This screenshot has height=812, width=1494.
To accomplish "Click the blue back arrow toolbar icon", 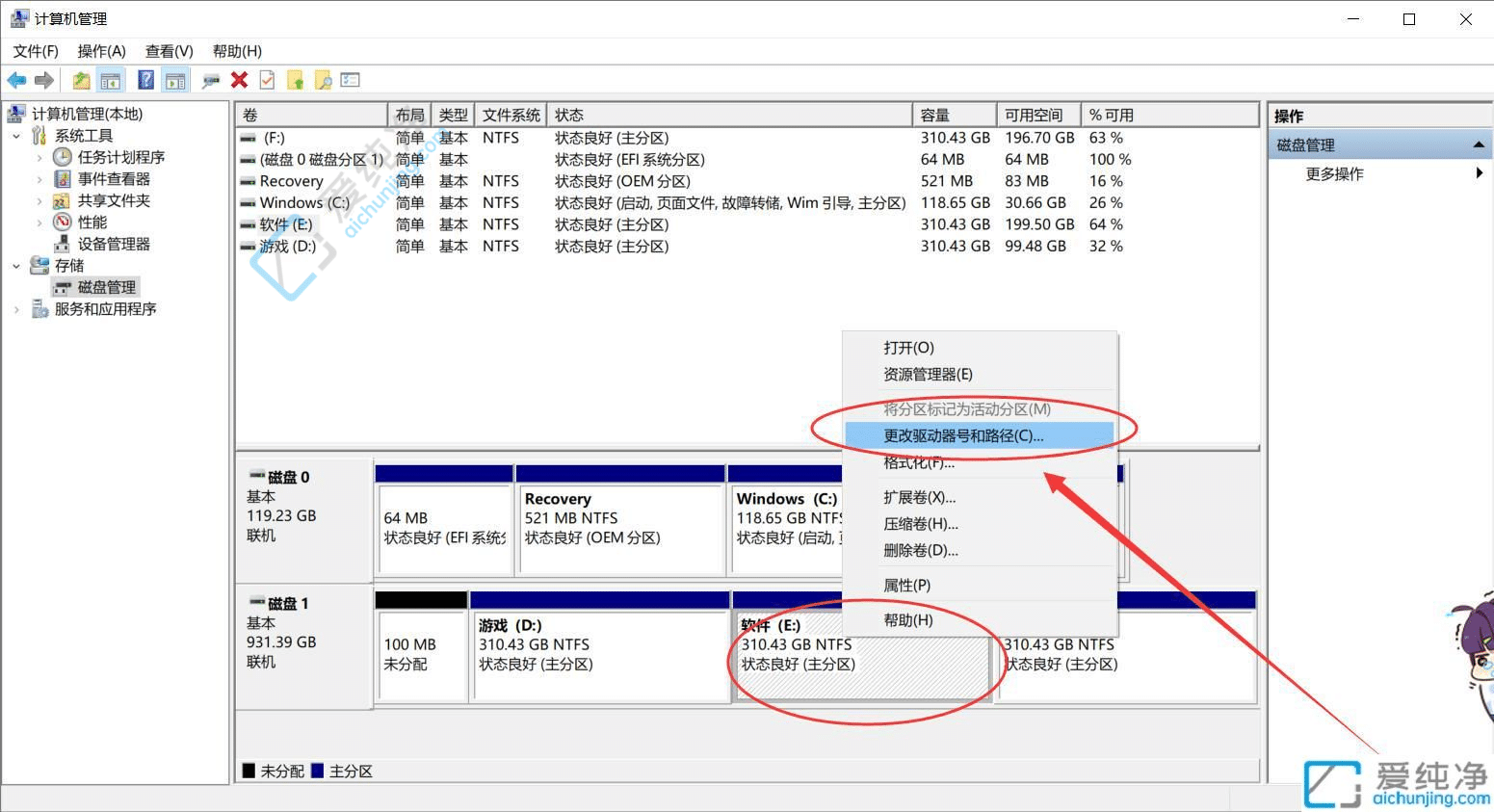I will pyautogui.click(x=16, y=81).
